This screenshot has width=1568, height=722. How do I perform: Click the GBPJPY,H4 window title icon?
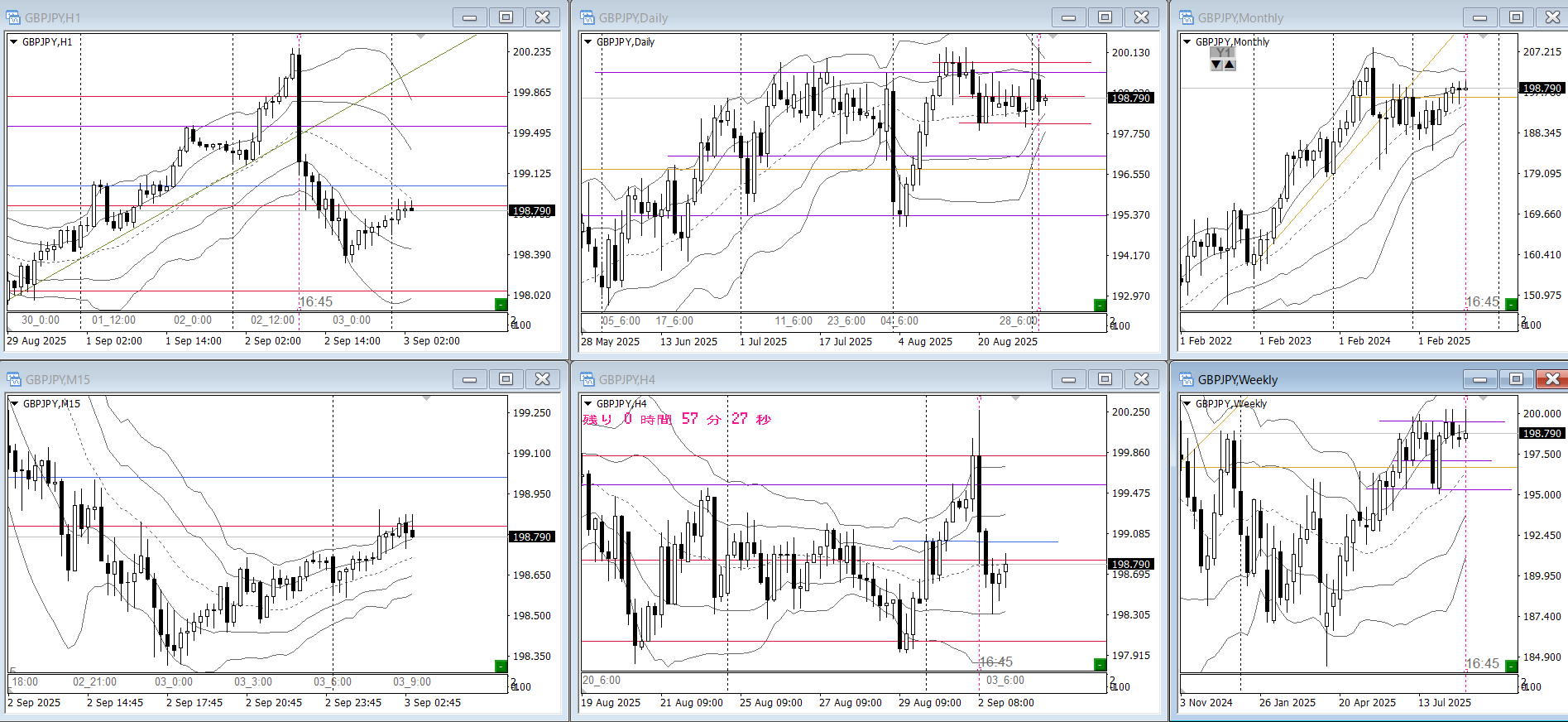587,379
